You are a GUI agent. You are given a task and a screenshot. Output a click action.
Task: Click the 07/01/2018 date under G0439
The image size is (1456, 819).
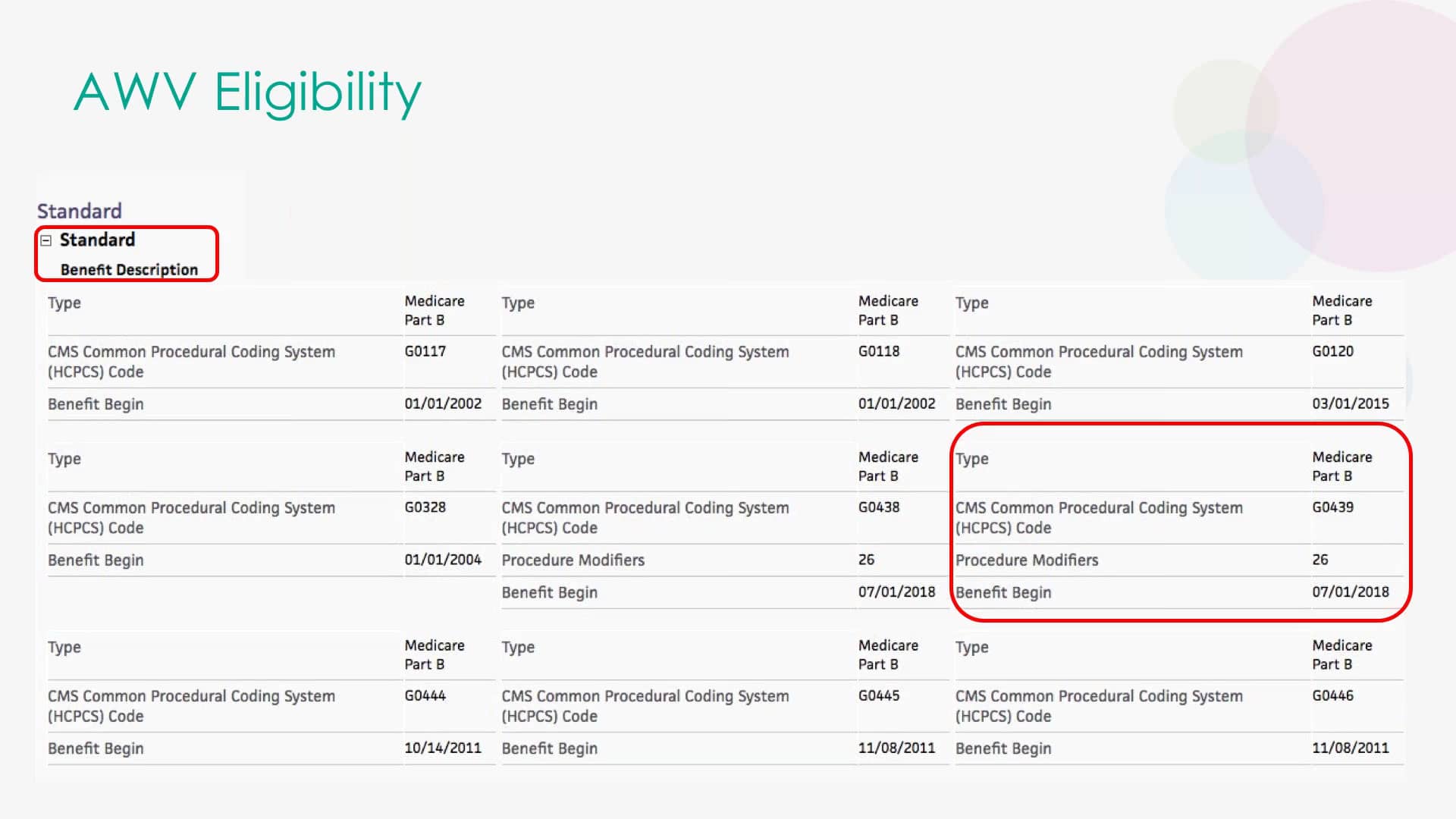click(x=1350, y=591)
